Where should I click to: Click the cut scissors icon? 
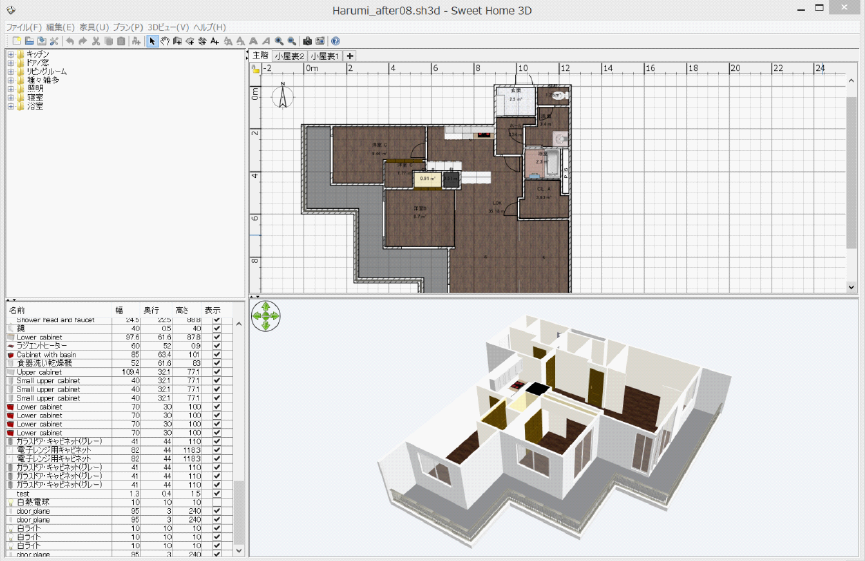[x=96, y=41]
